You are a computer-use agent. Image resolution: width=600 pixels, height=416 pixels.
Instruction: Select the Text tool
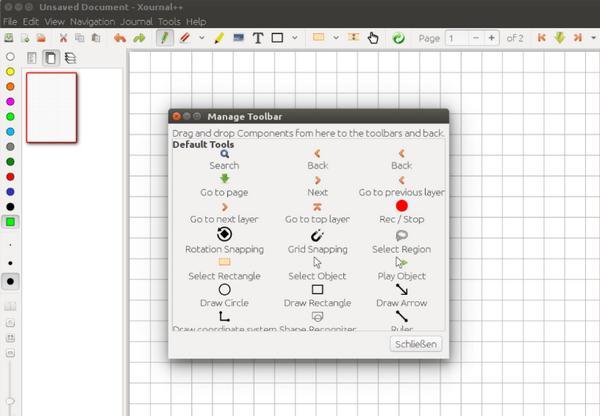pos(258,38)
